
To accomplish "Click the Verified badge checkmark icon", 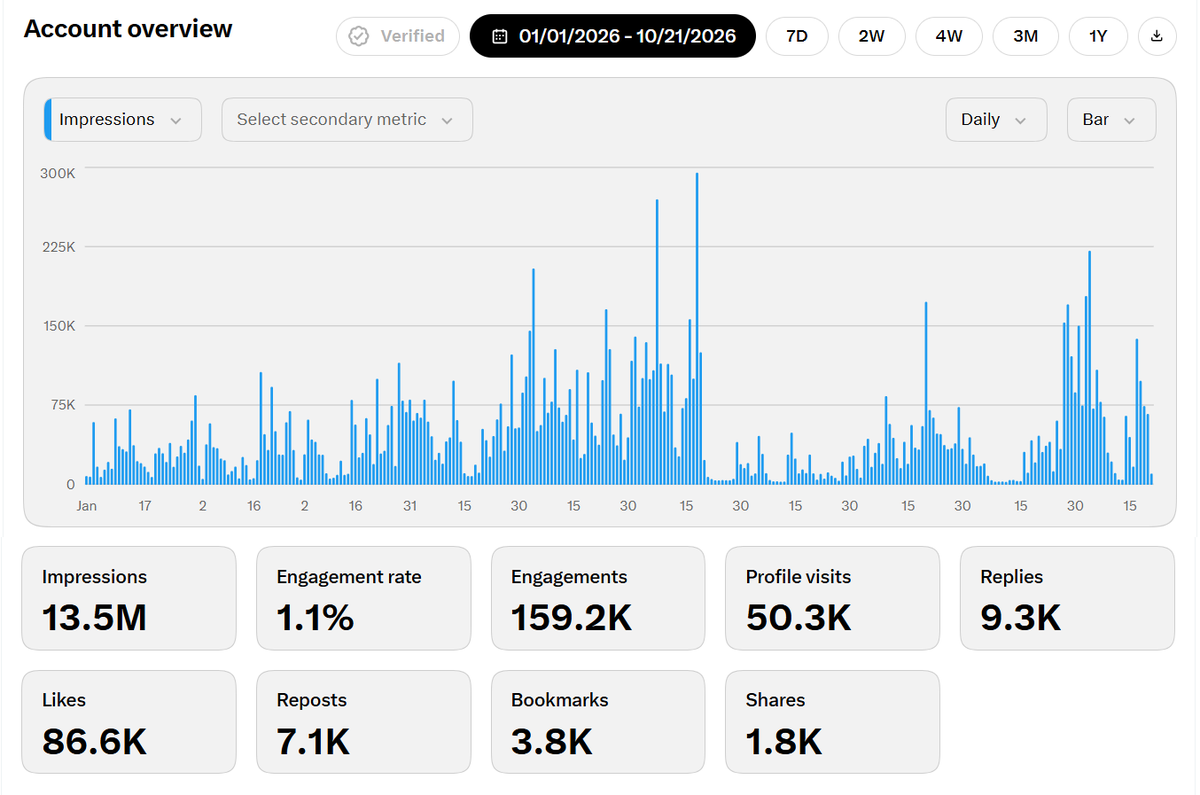I will 358,37.
